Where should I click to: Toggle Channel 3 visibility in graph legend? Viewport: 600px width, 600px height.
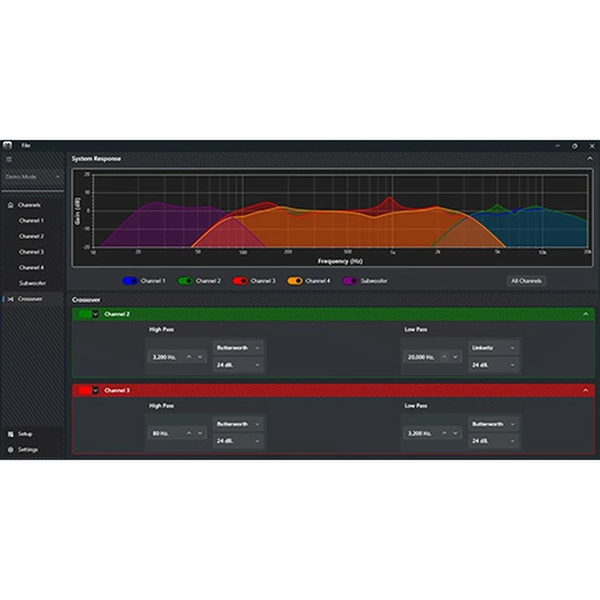[x=241, y=281]
